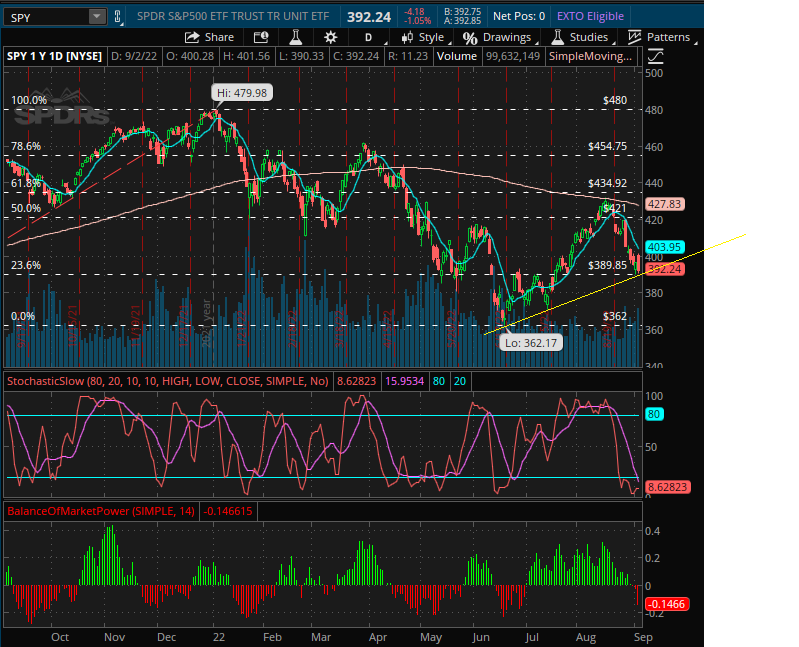Click the 78.6% Fibonacci label

pyautogui.click(x=26, y=146)
